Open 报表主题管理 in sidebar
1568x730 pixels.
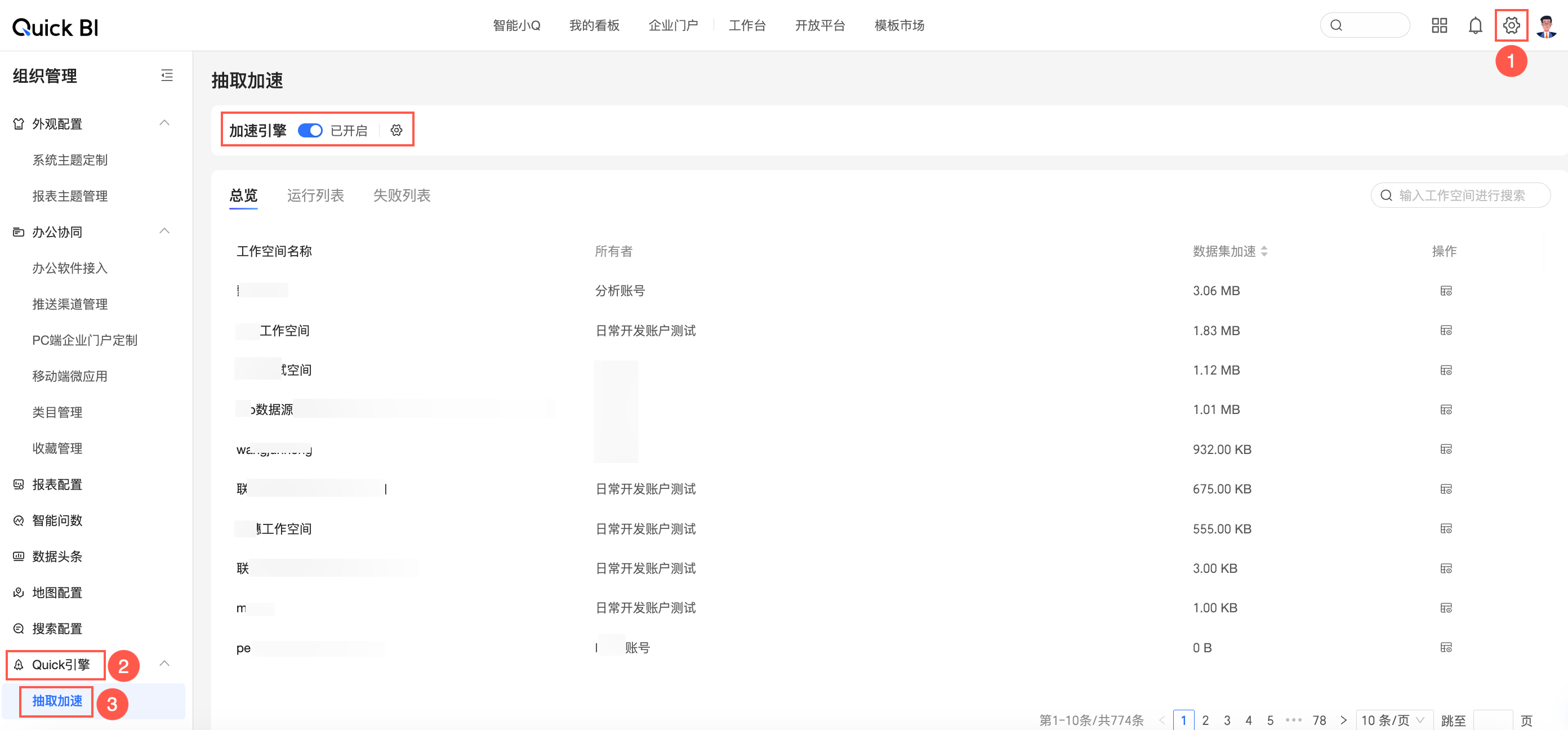click(x=70, y=196)
